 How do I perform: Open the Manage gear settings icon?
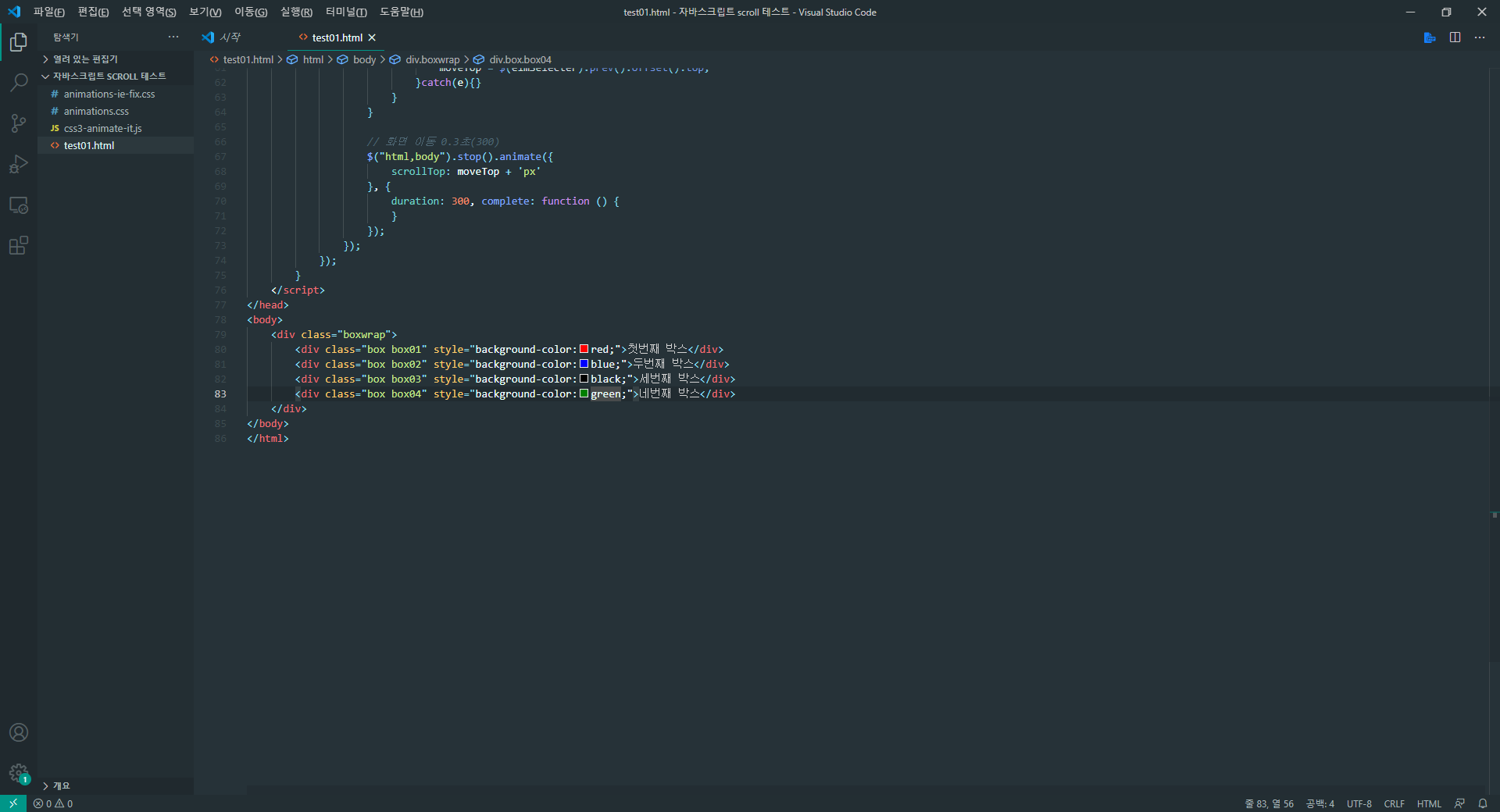click(19, 773)
